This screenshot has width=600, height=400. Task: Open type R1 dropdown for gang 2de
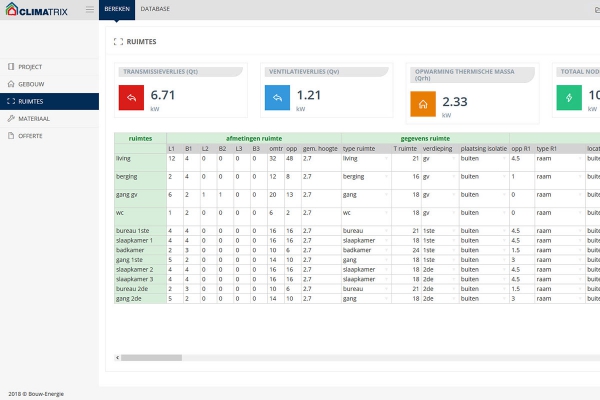pyautogui.click(x=580, y=299)
